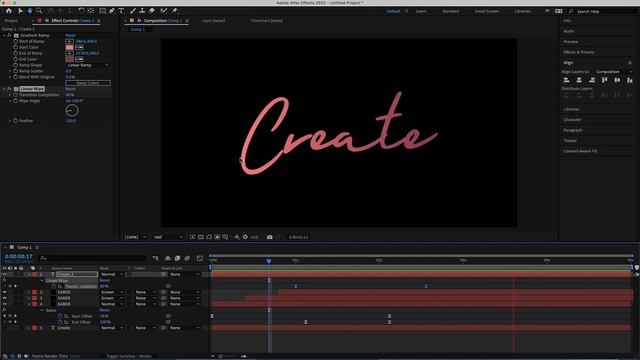Toggle stopwatch for Wipe Angle property

(16, 101)
